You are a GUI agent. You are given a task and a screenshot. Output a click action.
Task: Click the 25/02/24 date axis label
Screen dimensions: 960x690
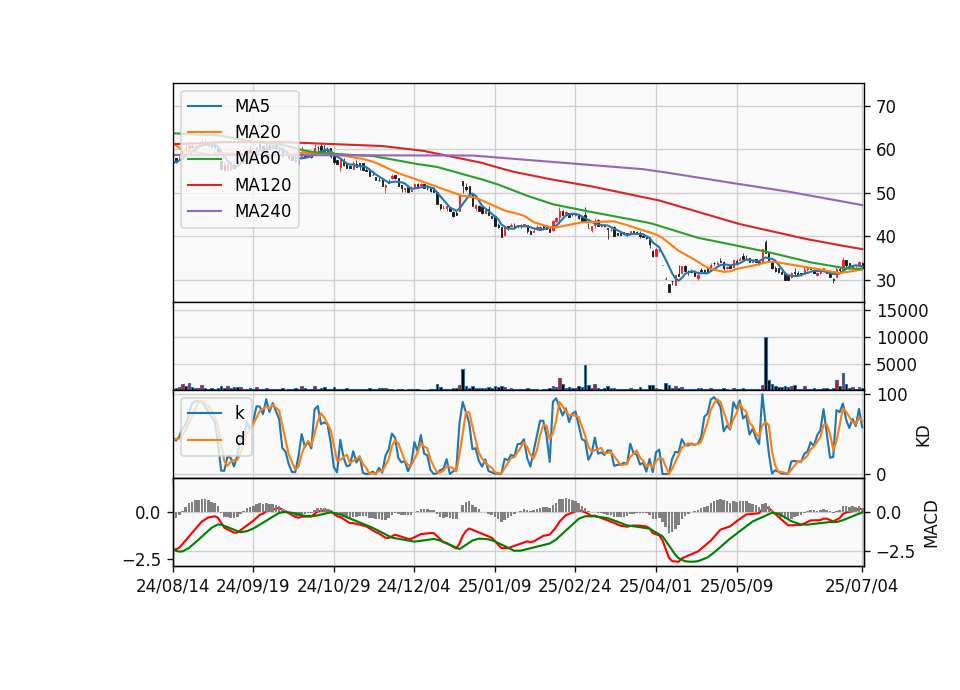coord(575,586)
